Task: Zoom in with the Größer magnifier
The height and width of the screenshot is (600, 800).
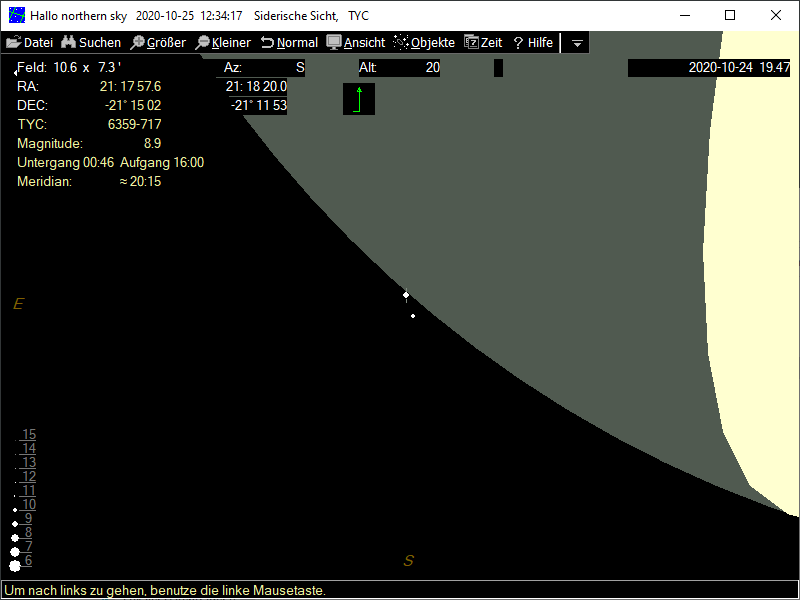Action: coord(158,43)
